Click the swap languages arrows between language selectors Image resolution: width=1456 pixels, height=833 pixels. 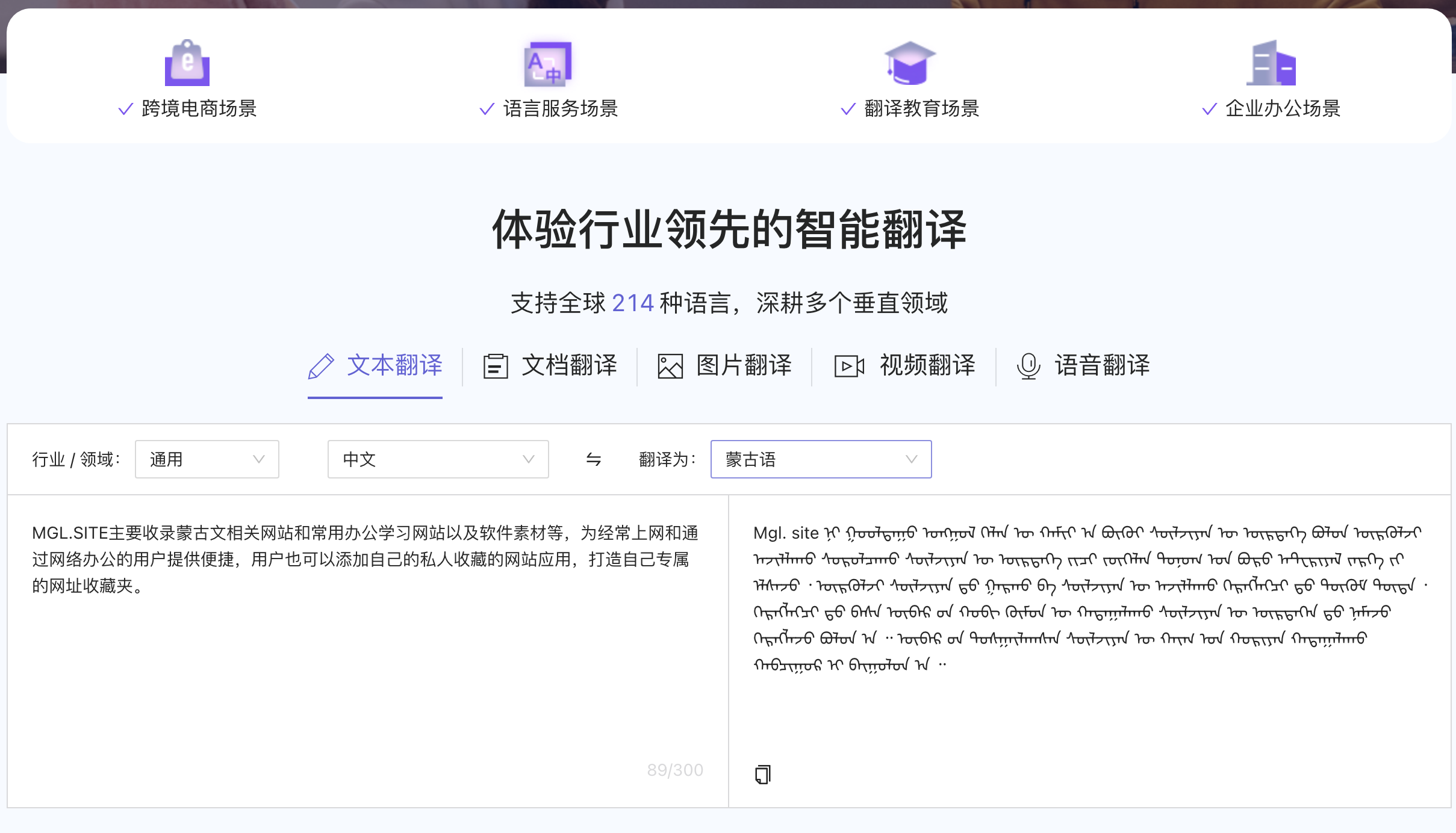593,459
